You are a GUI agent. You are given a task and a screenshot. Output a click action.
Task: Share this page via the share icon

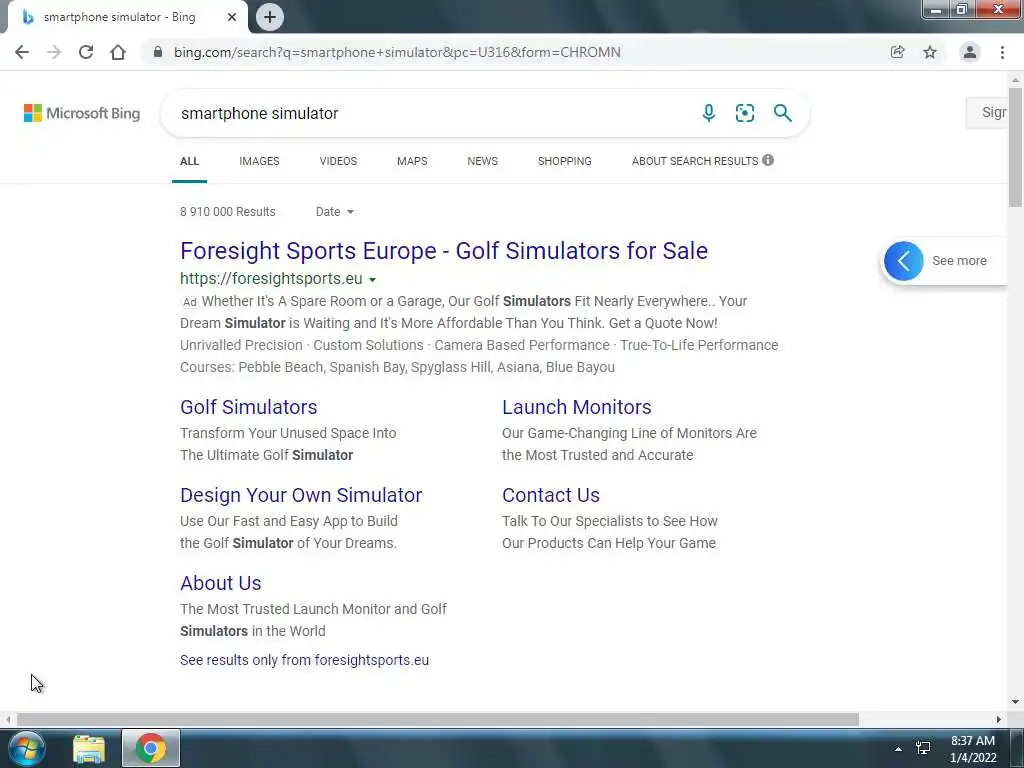898,52
